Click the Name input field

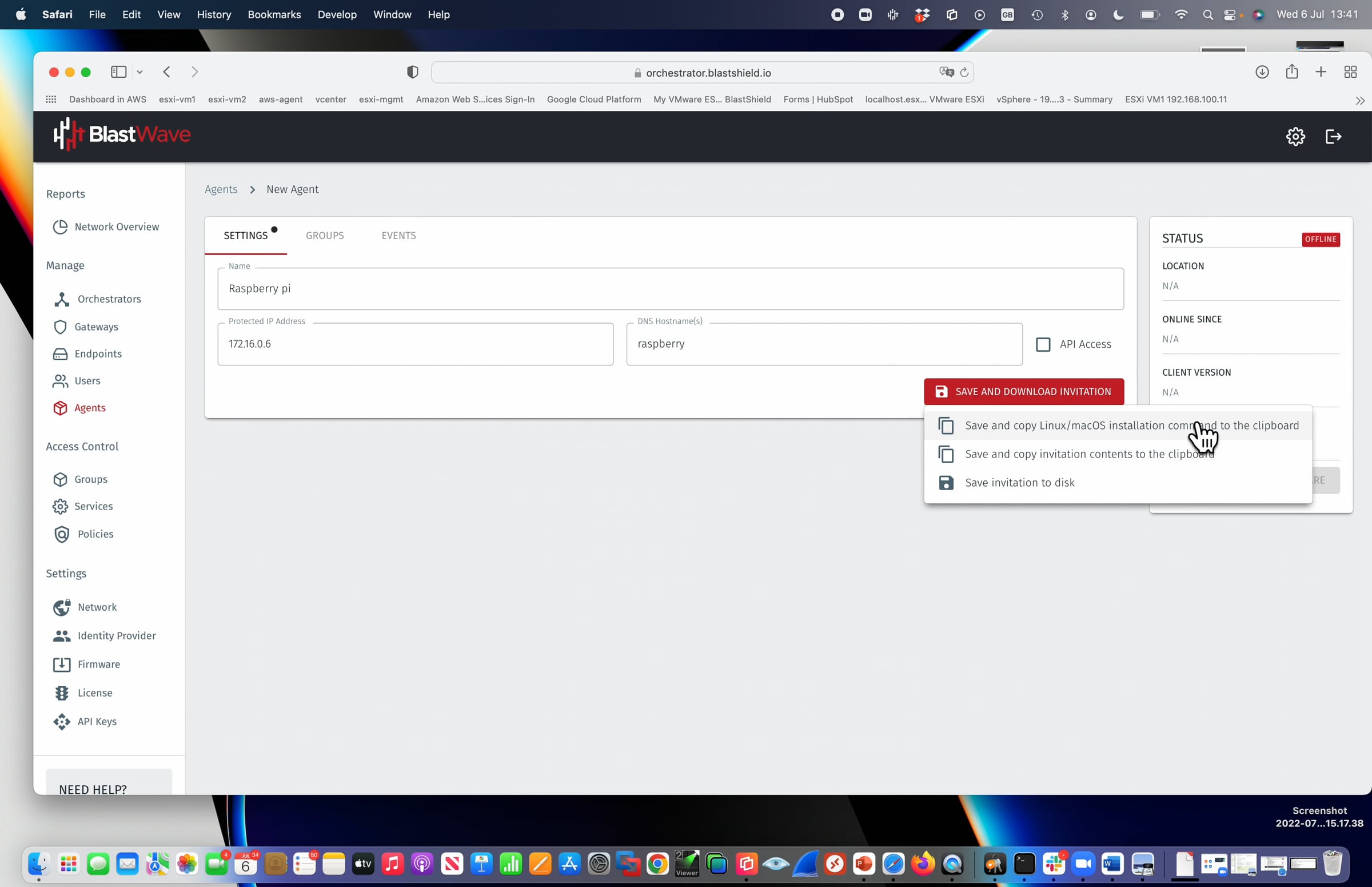[670, 289]
